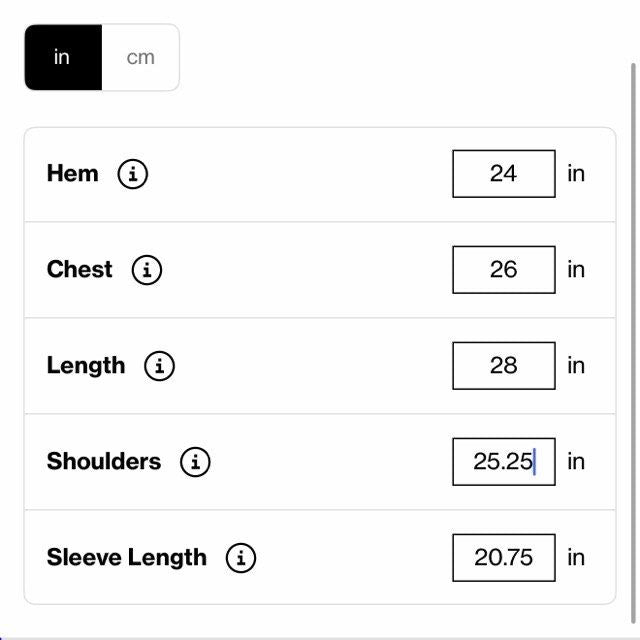This screenshot has width=640, height=640.
Task: Focus the Chest field showing 26
Action: click(x=503, y=270)
